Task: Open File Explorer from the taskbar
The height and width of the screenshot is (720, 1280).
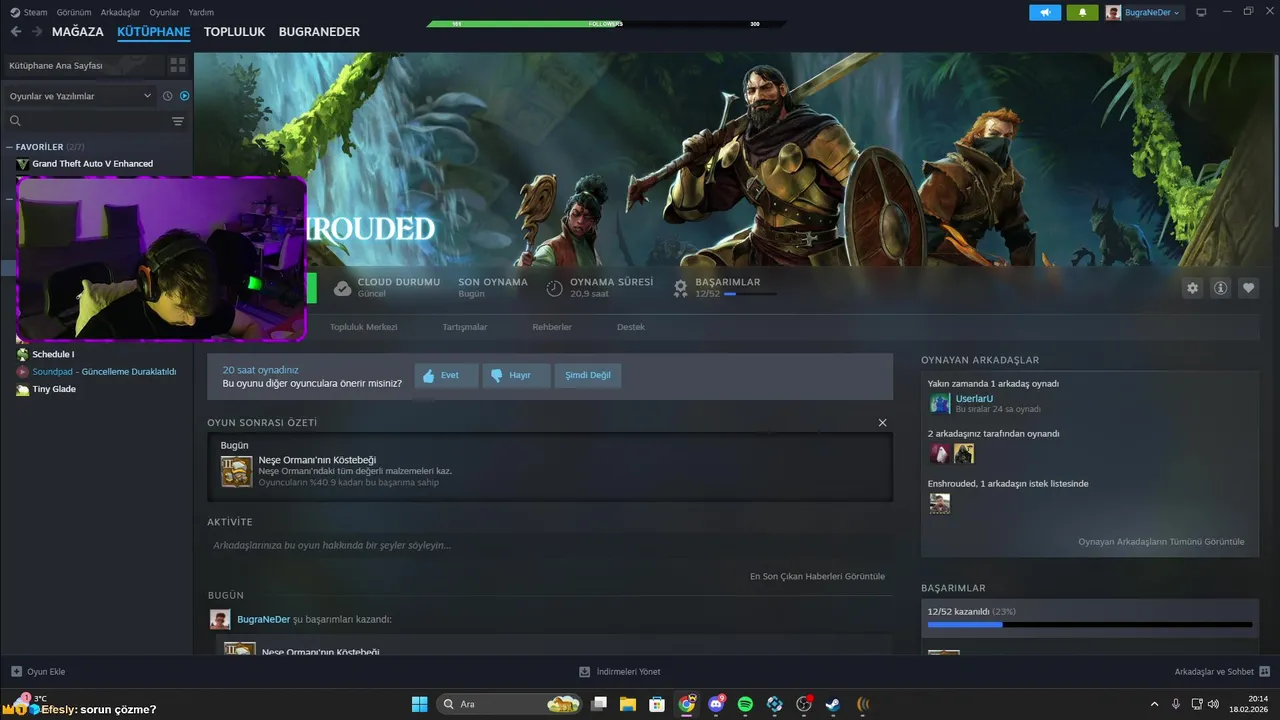Action: pos(628,704)
